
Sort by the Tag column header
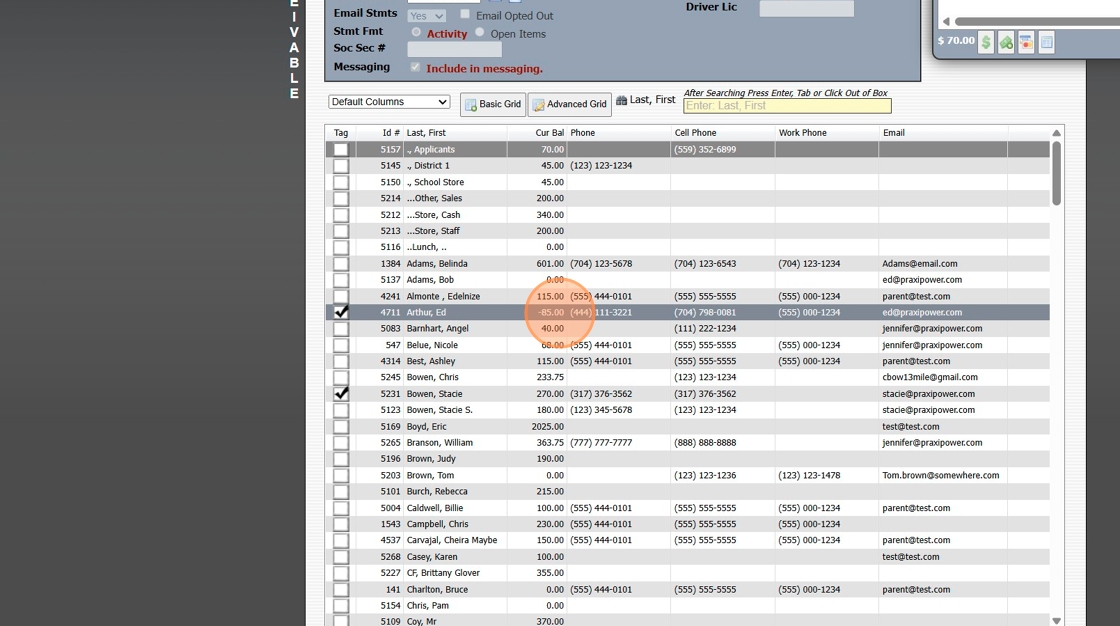(341, 133)
